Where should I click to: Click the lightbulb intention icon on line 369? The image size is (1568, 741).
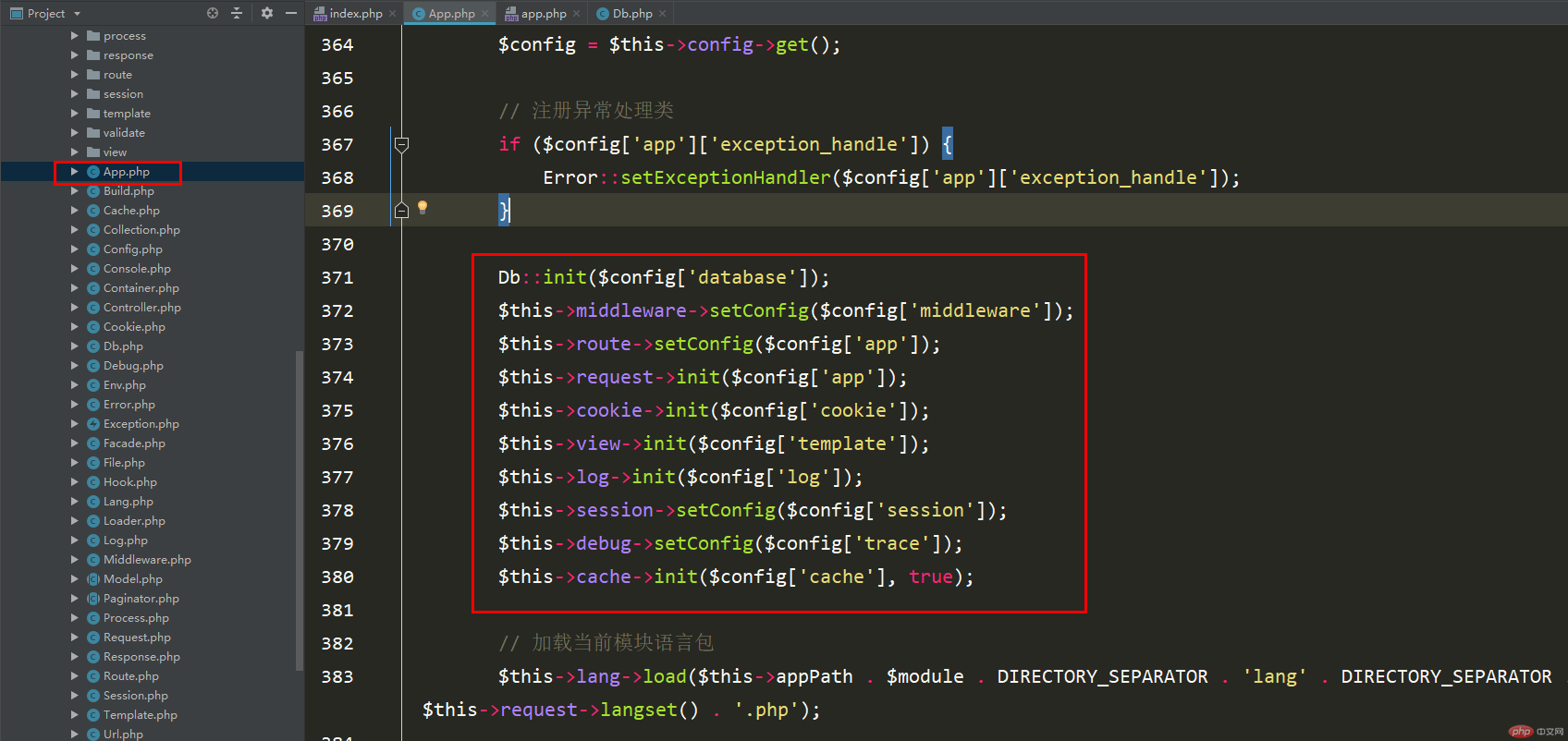(x=423, y=208)
